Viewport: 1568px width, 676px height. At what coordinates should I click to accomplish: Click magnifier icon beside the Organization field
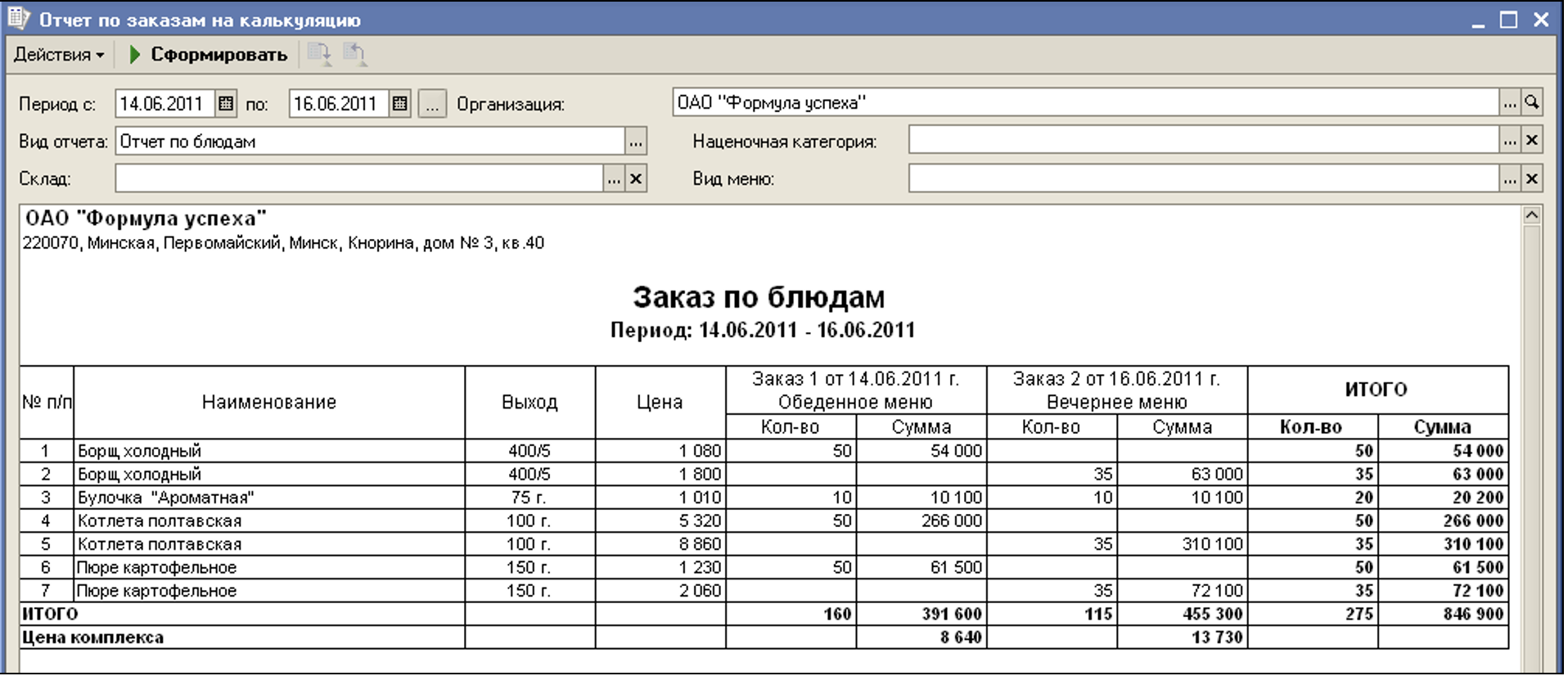pyautogui.click(x=1532, y=102)
